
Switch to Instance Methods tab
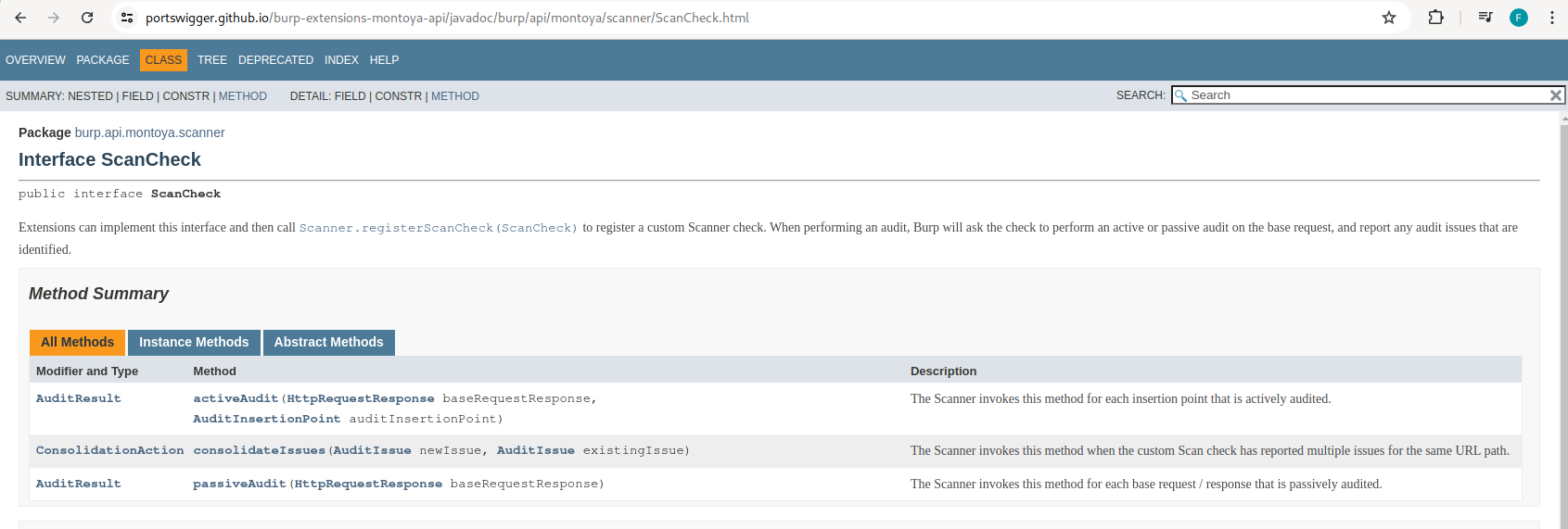point(194,342)
